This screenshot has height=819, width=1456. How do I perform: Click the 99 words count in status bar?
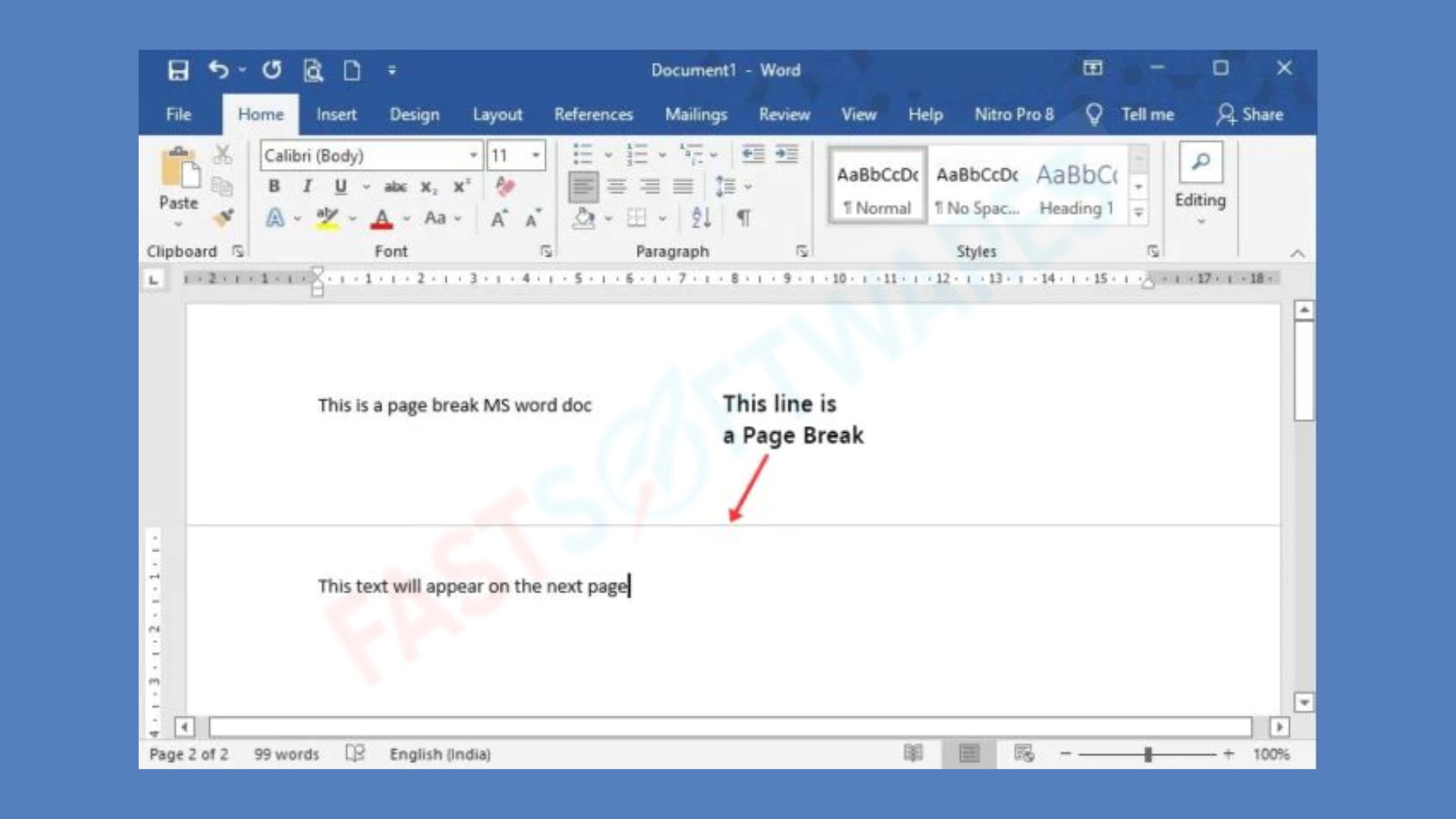tap(286, 754)
